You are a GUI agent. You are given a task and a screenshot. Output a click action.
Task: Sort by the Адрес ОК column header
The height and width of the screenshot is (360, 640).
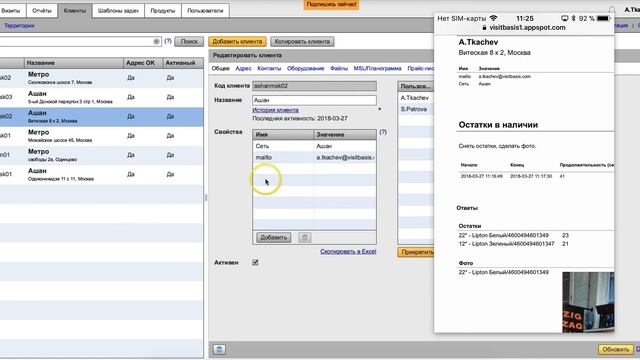(x=143, y=63)
